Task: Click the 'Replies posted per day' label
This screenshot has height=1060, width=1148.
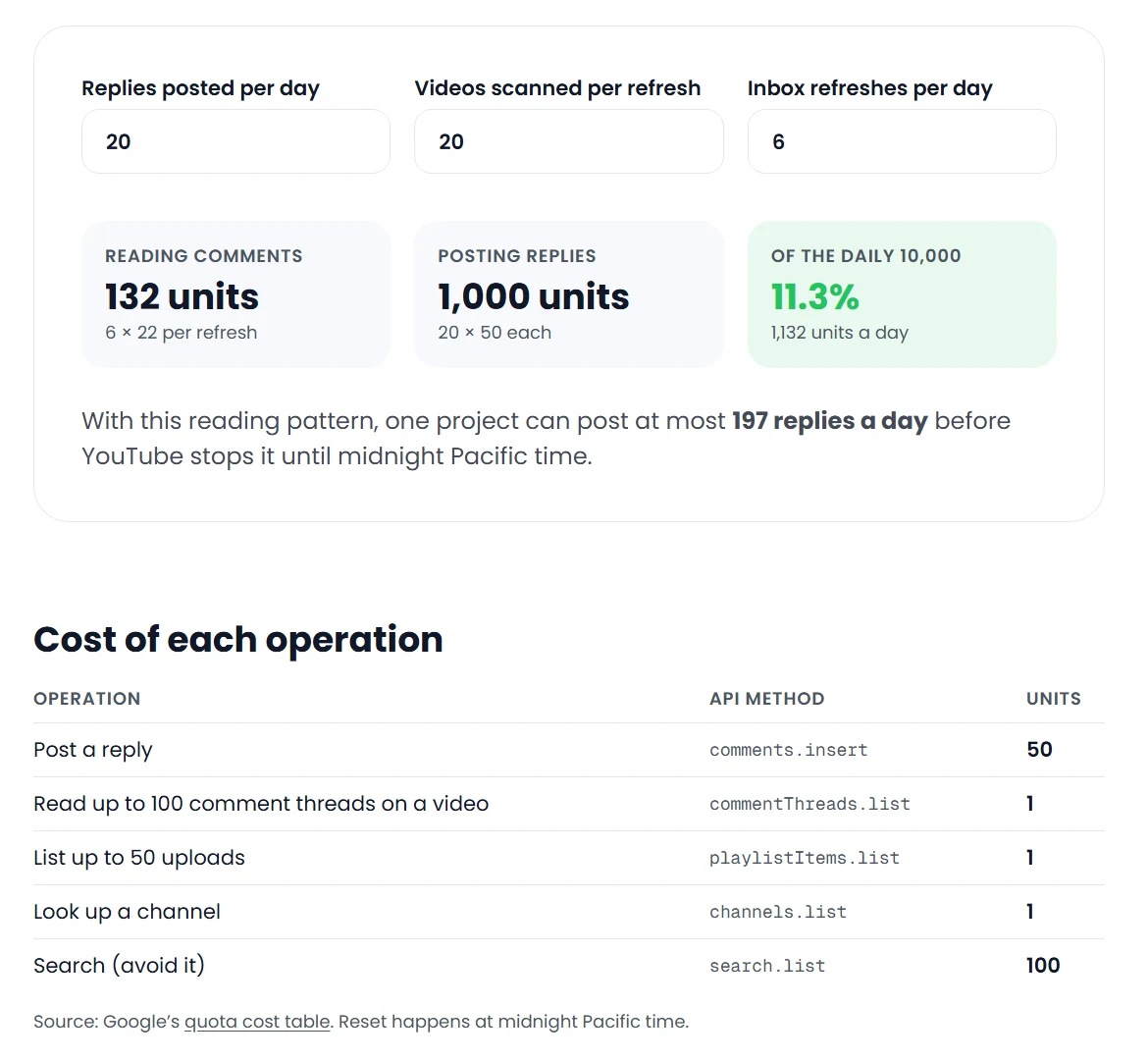Action: click(x=200, y=88)
